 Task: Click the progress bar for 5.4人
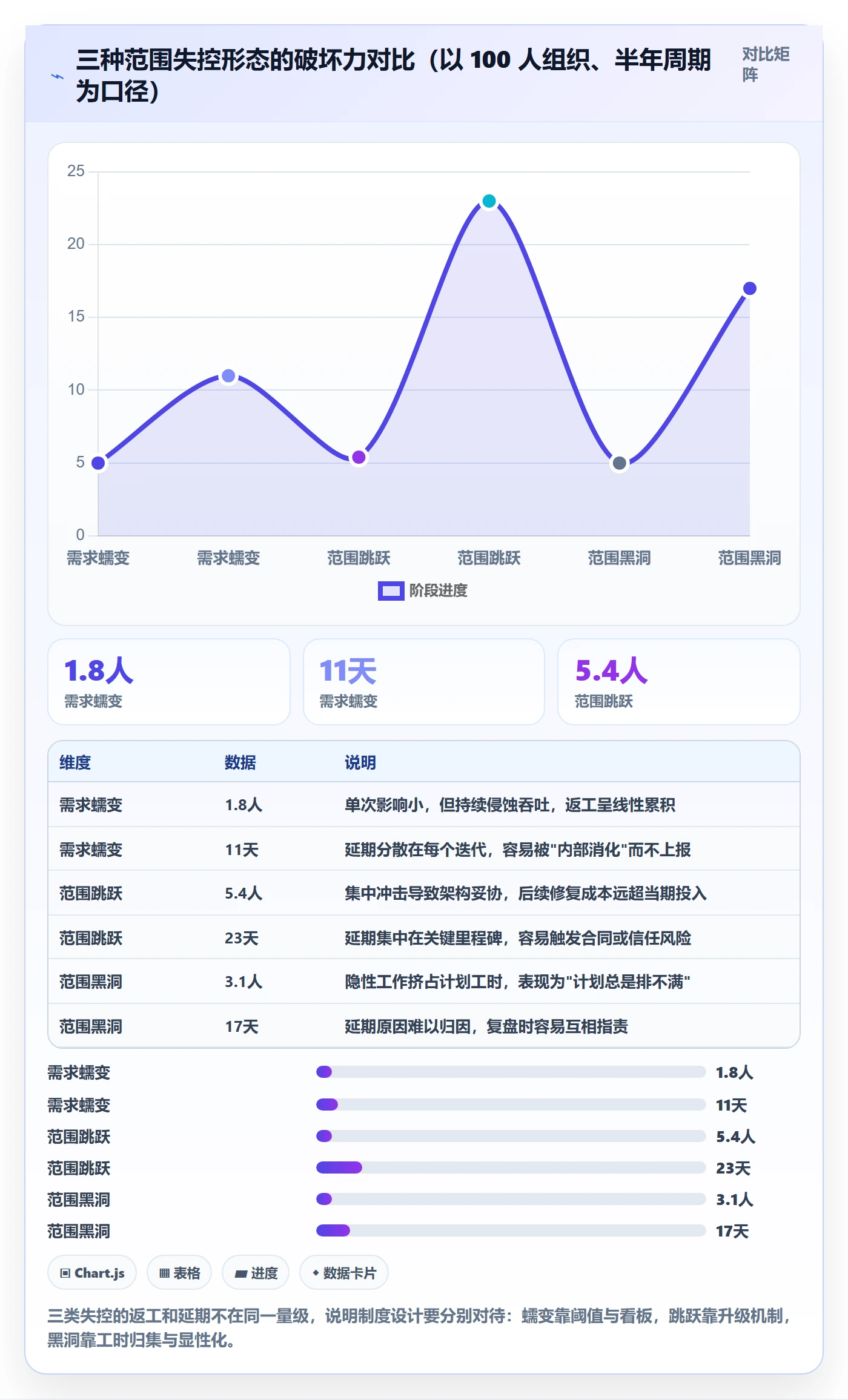coord(511,1136)
